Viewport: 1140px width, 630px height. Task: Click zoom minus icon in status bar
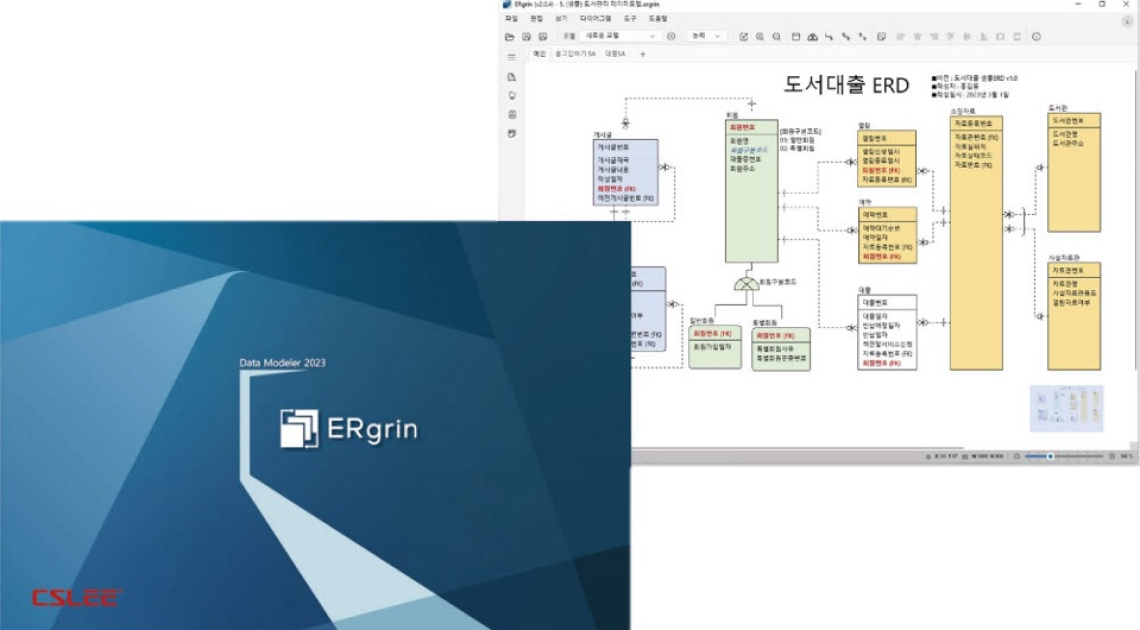[1017, 456]
